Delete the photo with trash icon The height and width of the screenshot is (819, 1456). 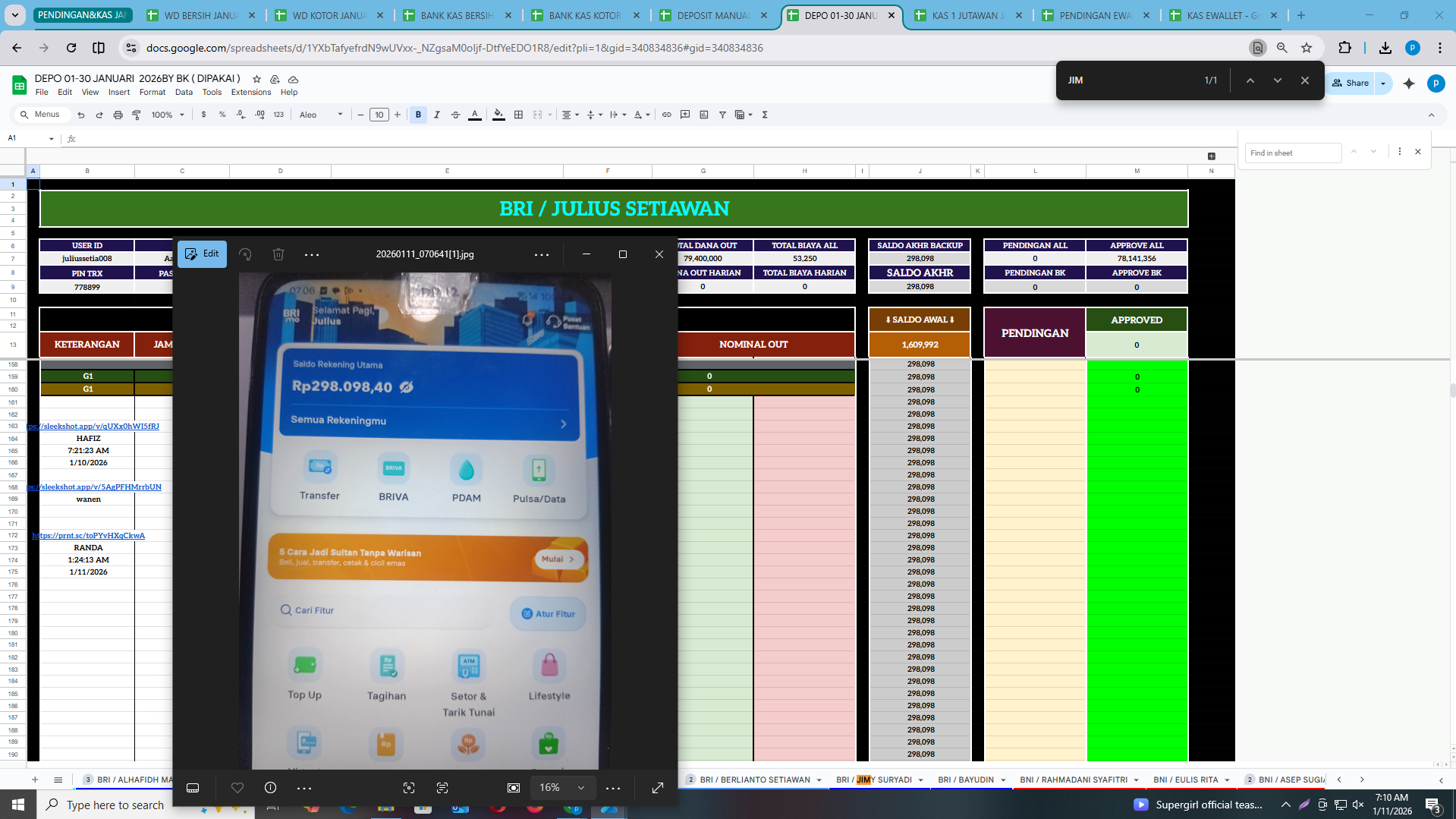pos(278,254)
